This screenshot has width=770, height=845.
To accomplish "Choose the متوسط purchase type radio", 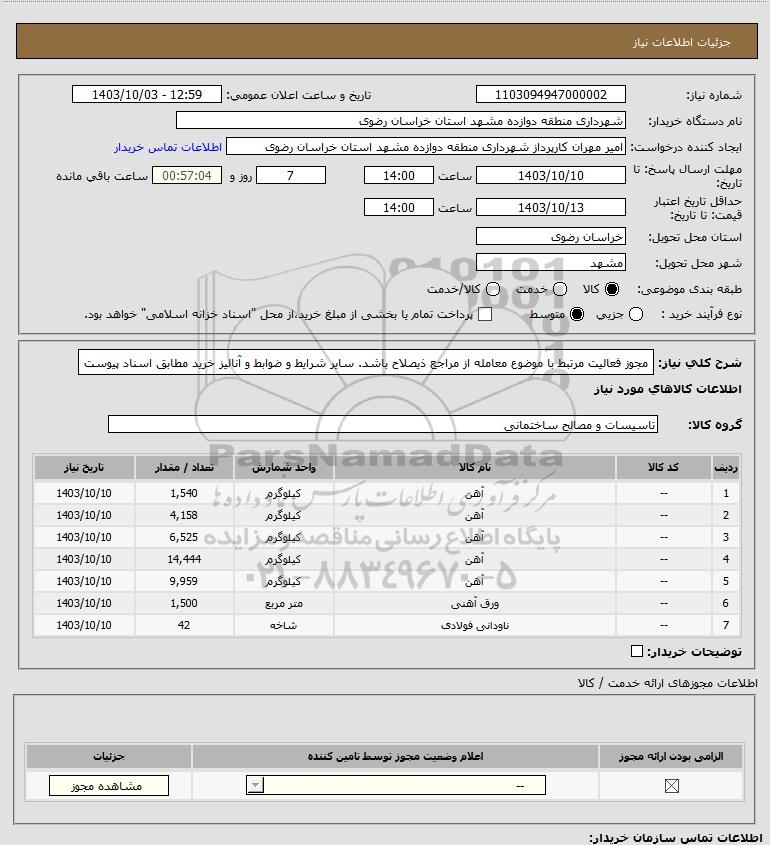I will [577, 314].
